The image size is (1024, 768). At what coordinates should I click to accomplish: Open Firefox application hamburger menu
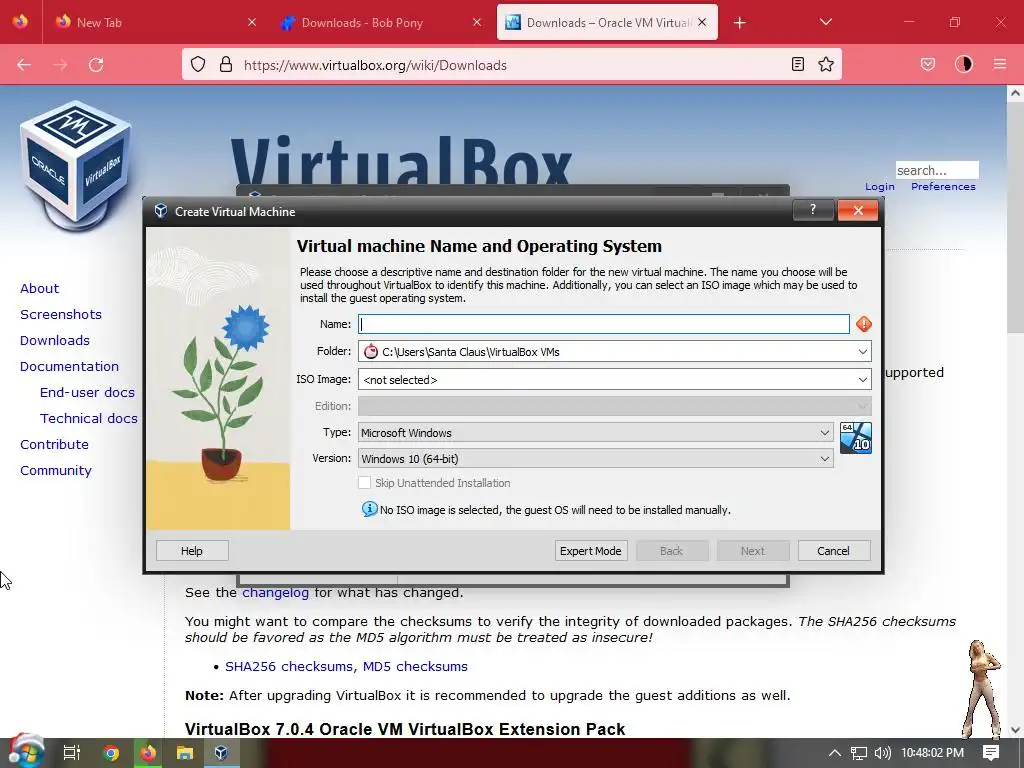(1000, 64)
